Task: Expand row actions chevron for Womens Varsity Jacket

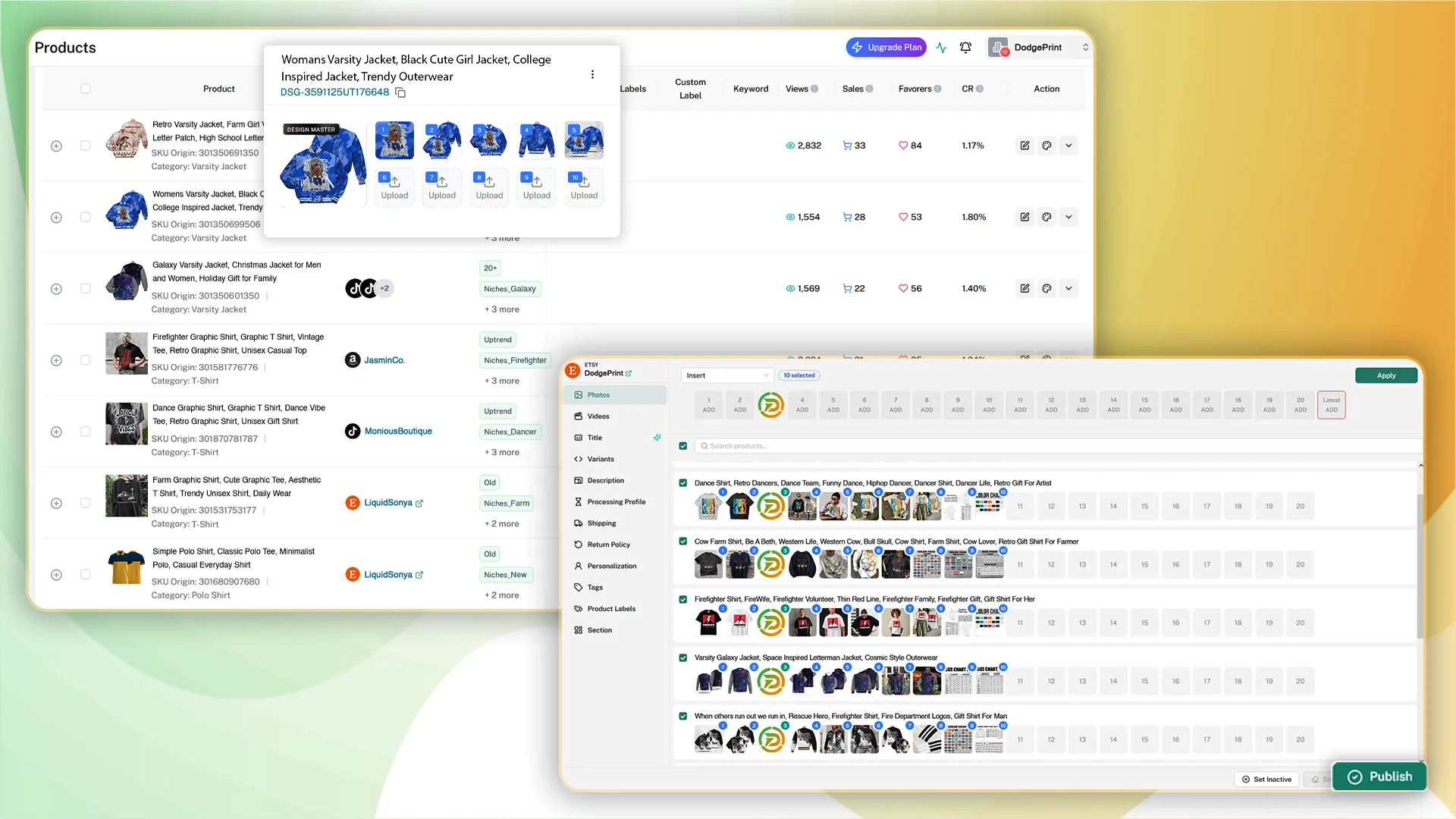Action: tap(1068, 217)
